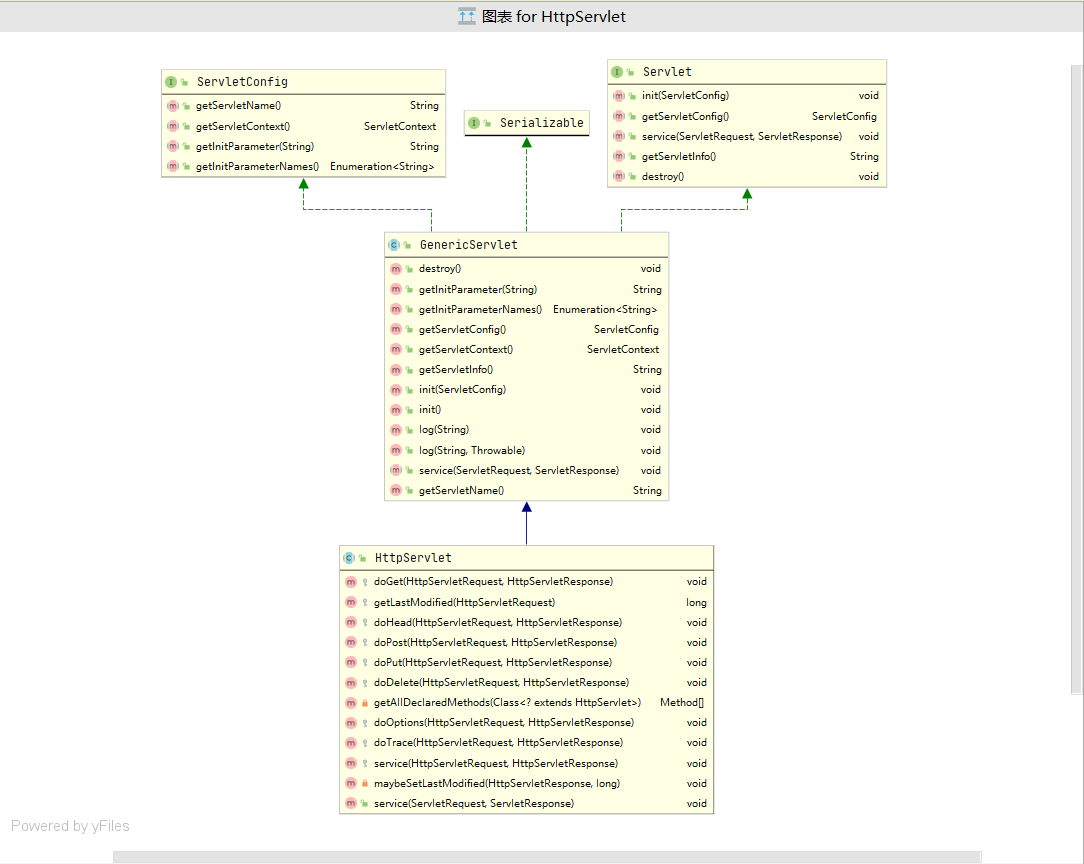The width and height of the screenshot is (1084, 864).
Task: Select the class icon beside GenericServlet
Action: 395,244
